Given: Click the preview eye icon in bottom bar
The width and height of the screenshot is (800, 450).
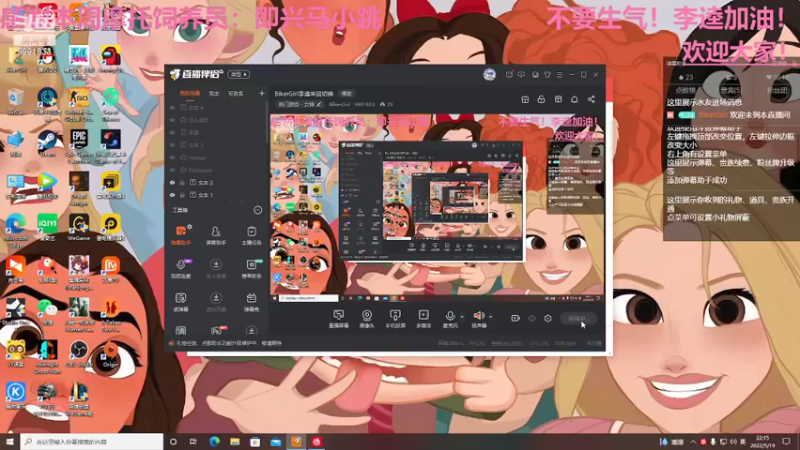Looking at the screenshot, I should 532,318.
